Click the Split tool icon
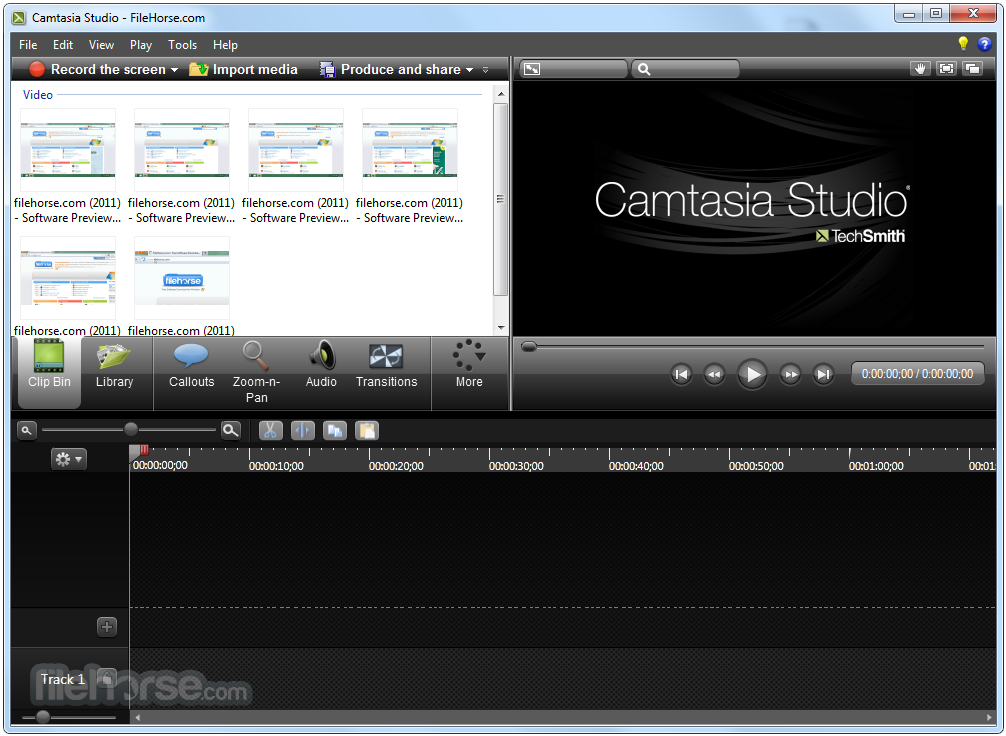The width and height of the screenshot is (1006, 736). (303, 431)
